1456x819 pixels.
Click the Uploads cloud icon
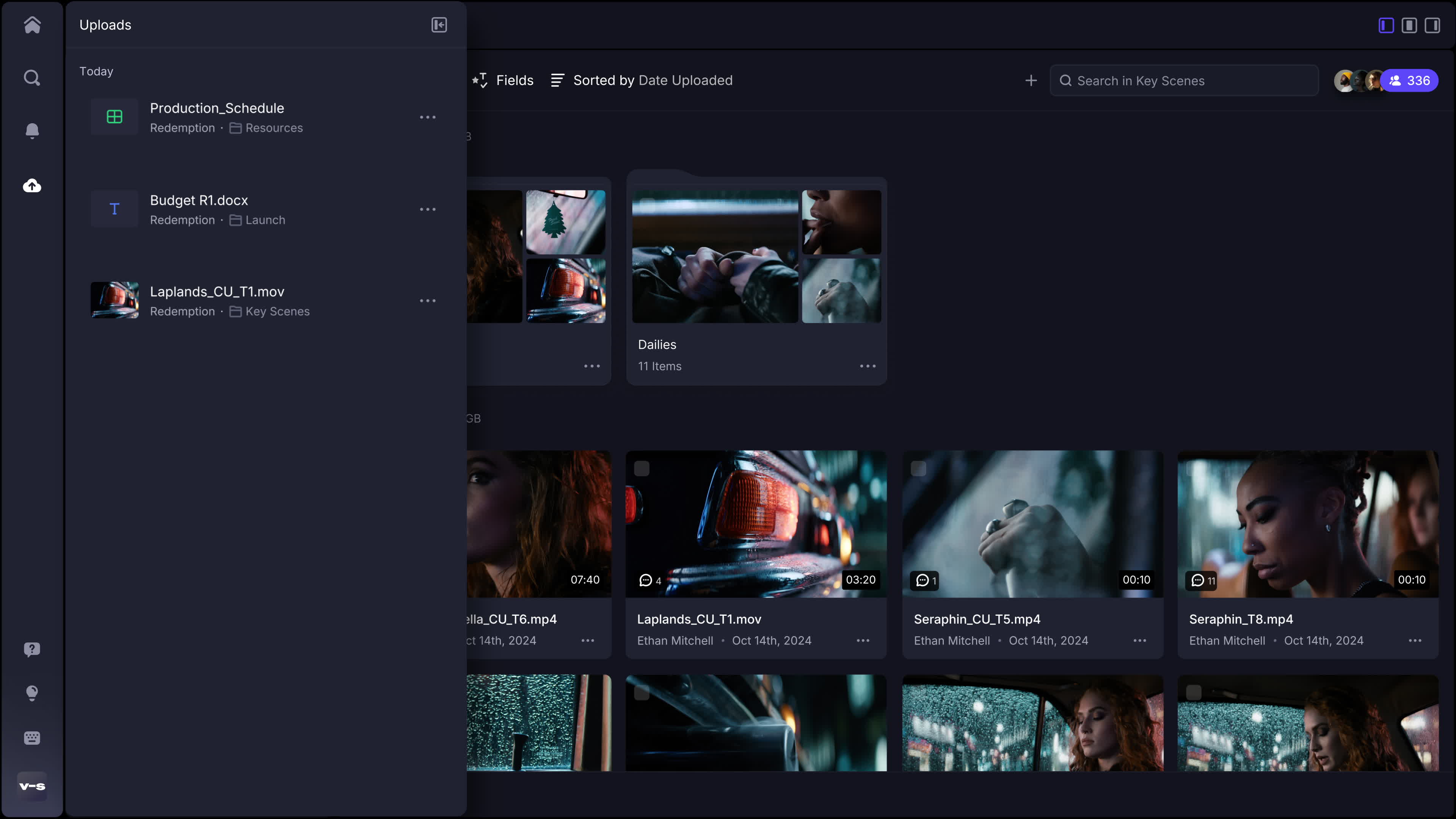(x=32, y=185)
